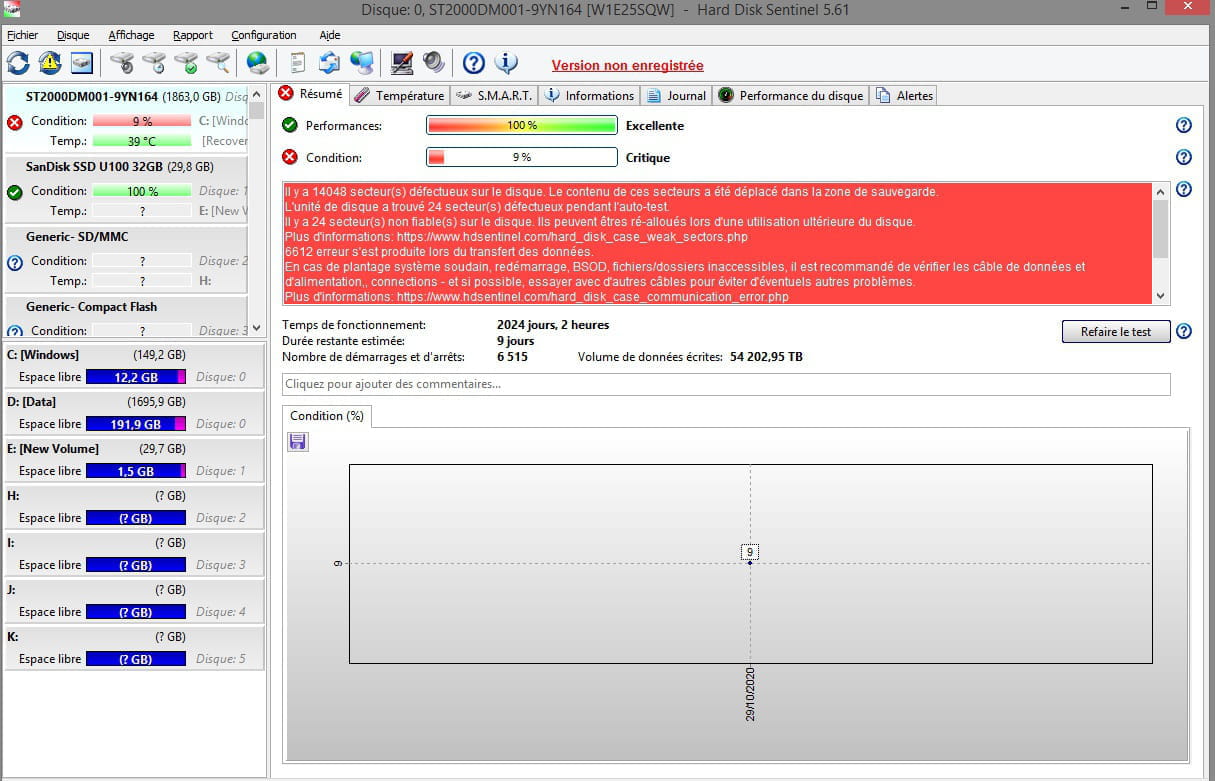The height and width of the screenshot is (781, 1215).
Task: Click green check icon of SanDisk SSD
Action: (x=14, y=192)
